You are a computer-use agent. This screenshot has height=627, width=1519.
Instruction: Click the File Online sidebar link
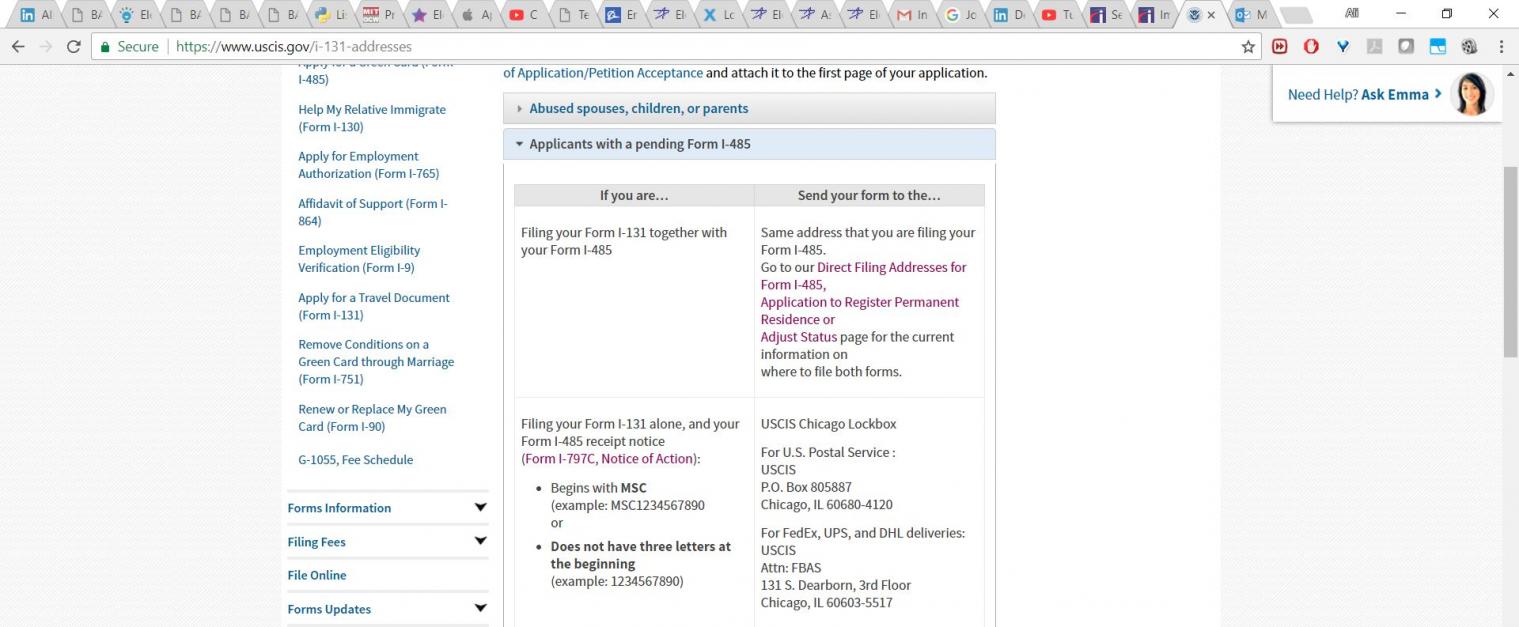pos(316,575)
